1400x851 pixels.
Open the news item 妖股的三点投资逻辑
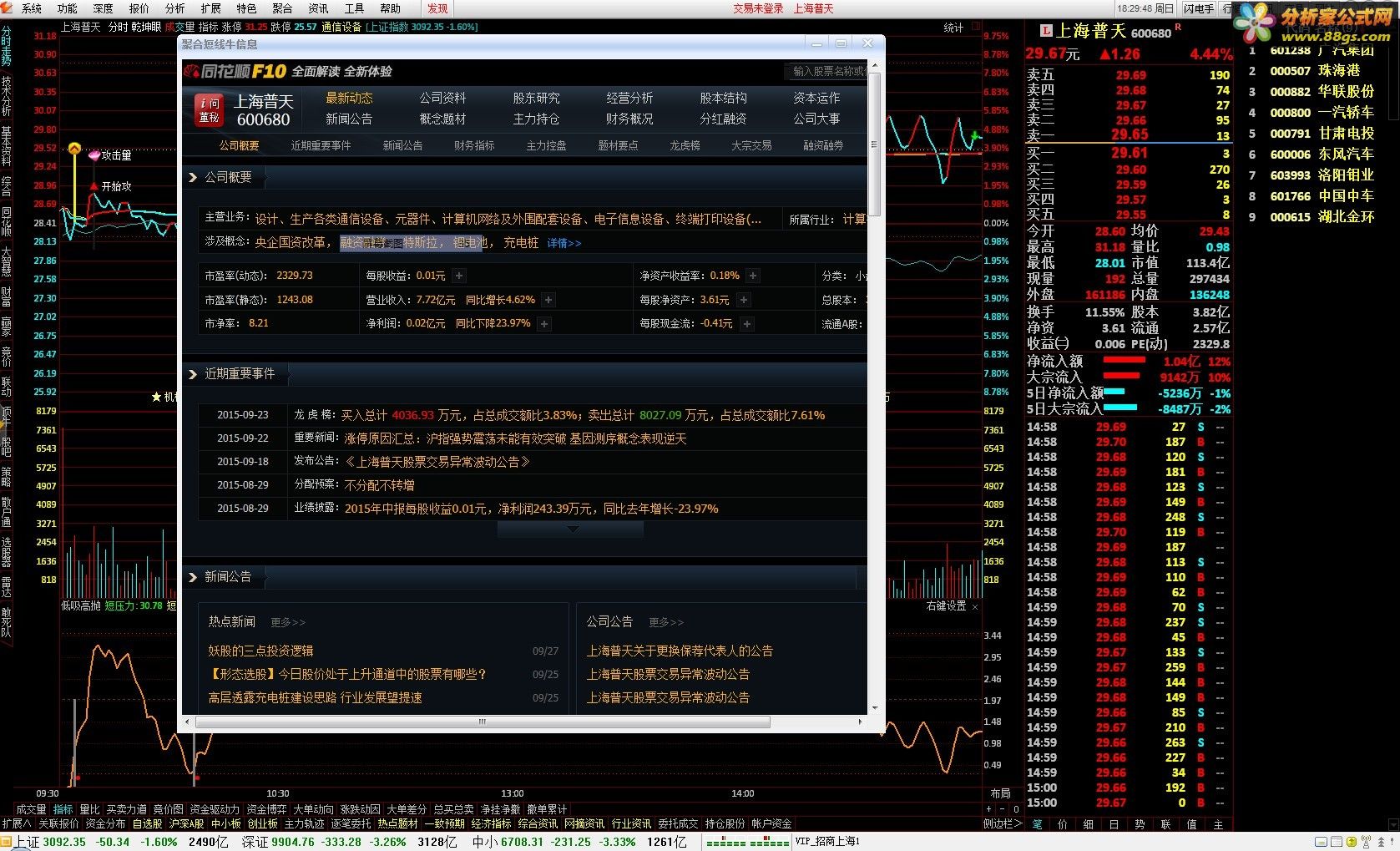260,651
